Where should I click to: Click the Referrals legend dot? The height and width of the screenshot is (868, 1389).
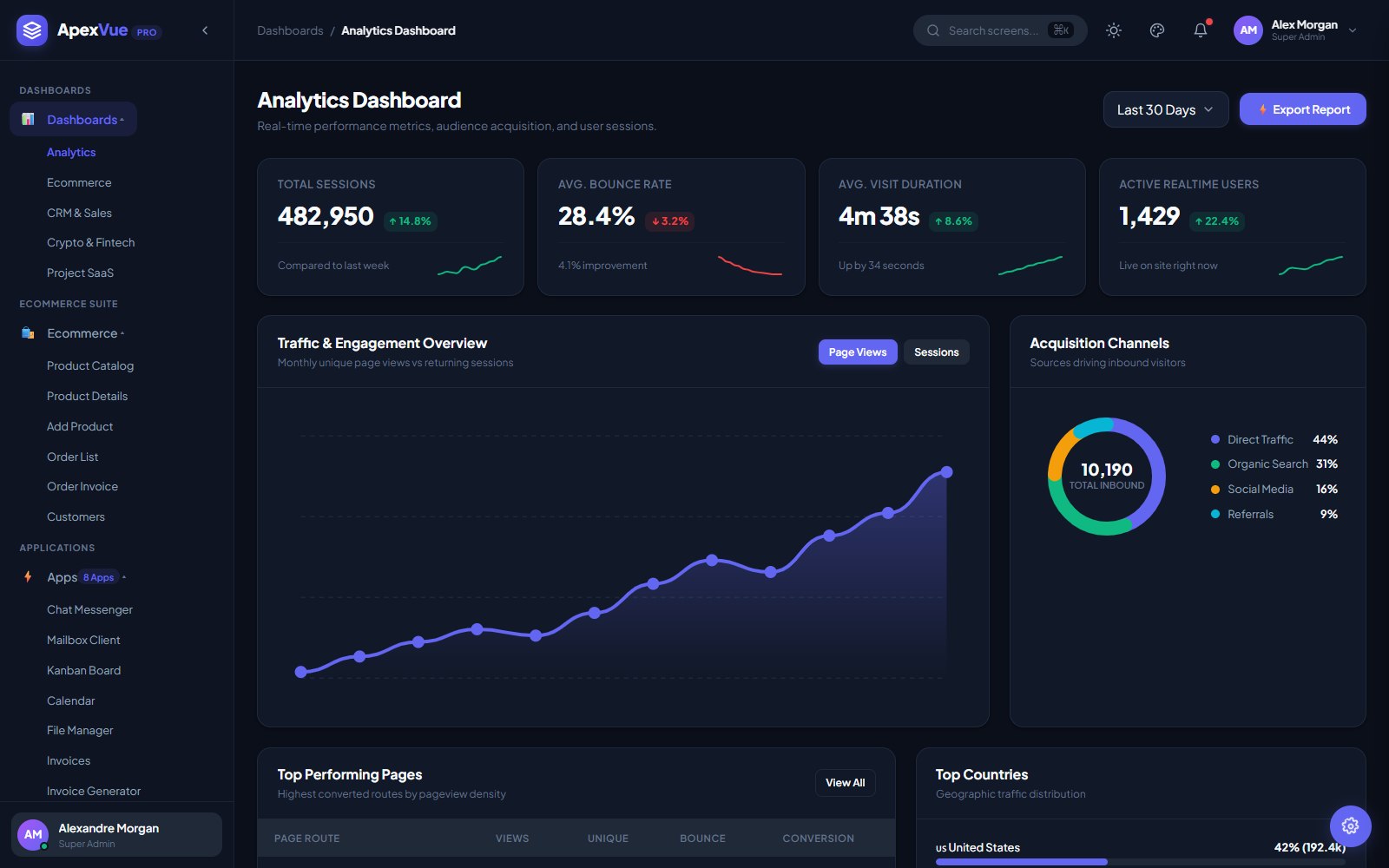point(1215,514)
